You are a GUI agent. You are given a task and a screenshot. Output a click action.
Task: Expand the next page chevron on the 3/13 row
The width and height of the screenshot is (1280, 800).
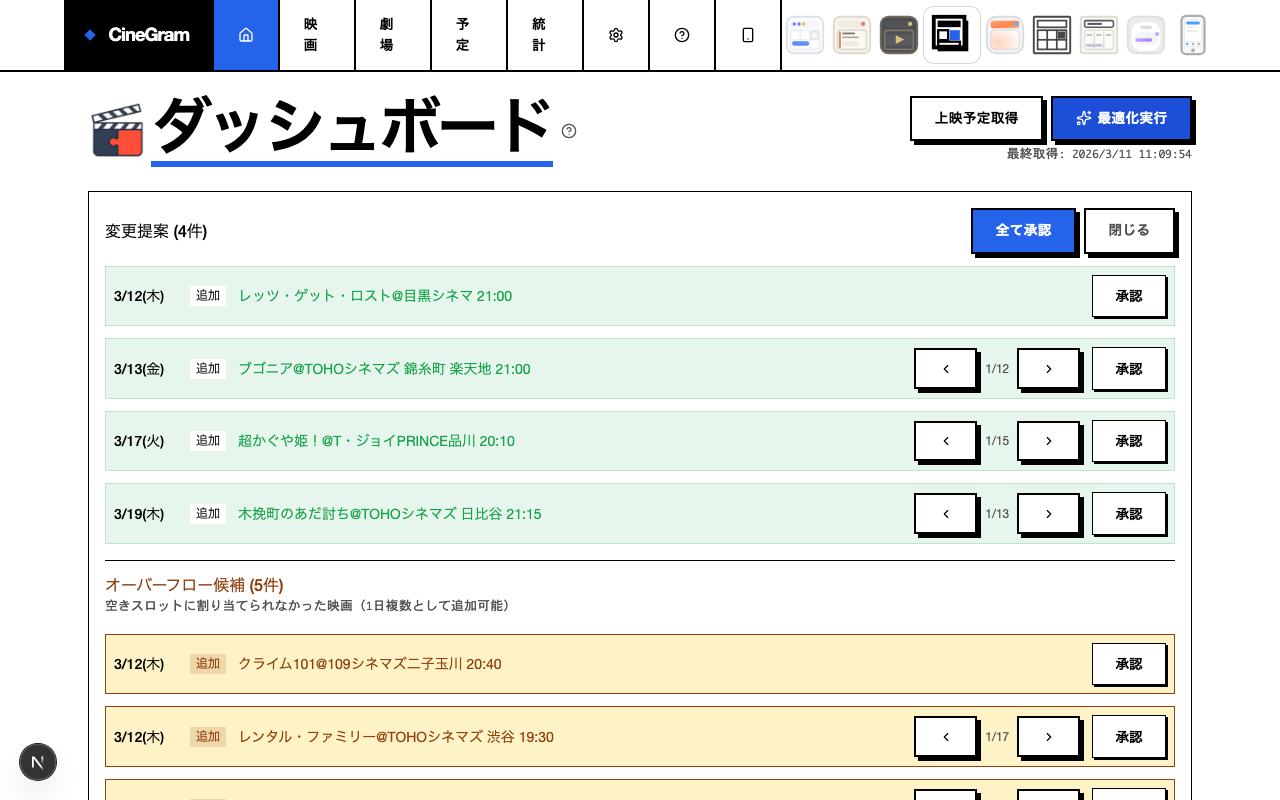[1047, 368]
